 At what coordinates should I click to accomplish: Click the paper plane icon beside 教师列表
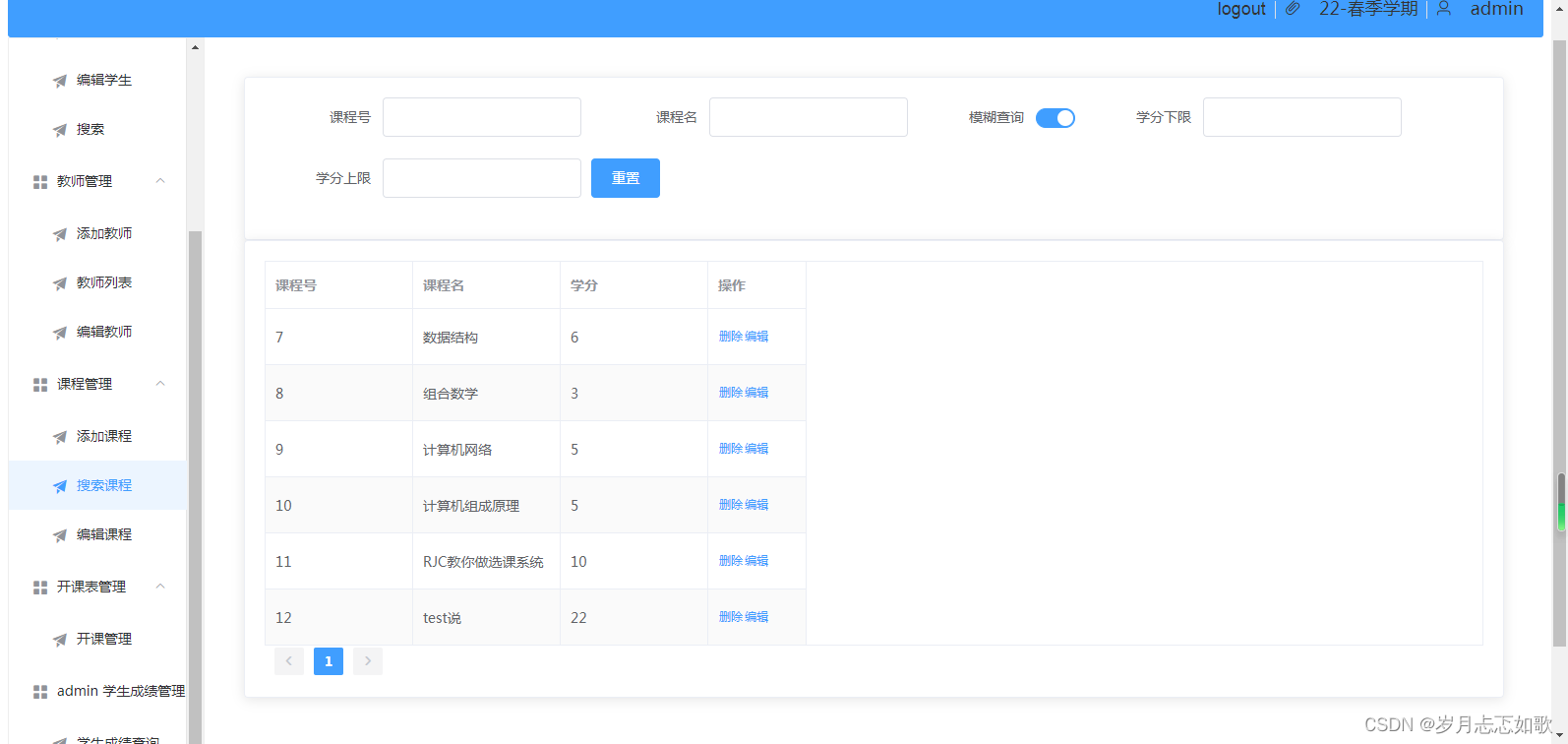coord(60,283)
